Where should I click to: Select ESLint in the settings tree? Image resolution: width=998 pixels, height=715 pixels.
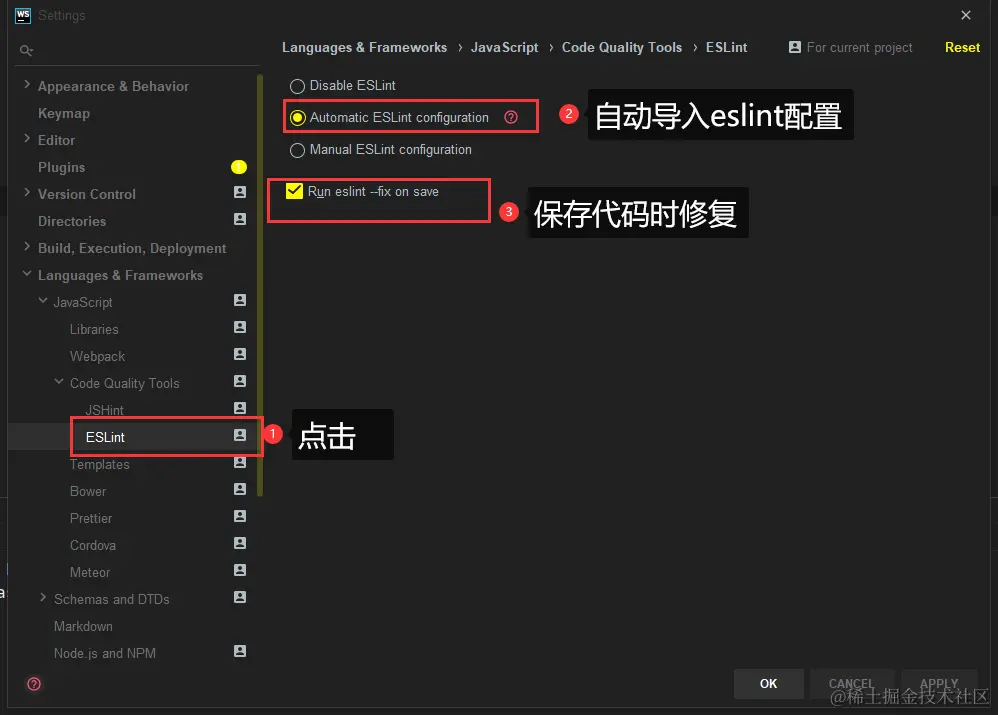[105, 437]
